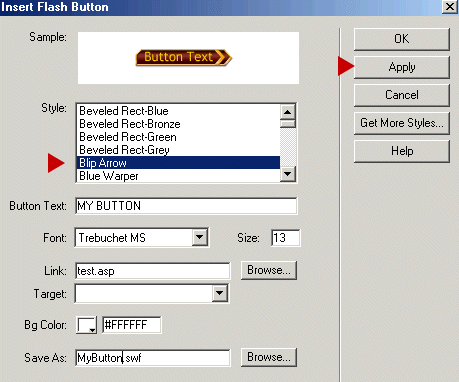The image size is (459, 382).
Task: Open the Bg Color swatch picker
Action: pos(87,325)
